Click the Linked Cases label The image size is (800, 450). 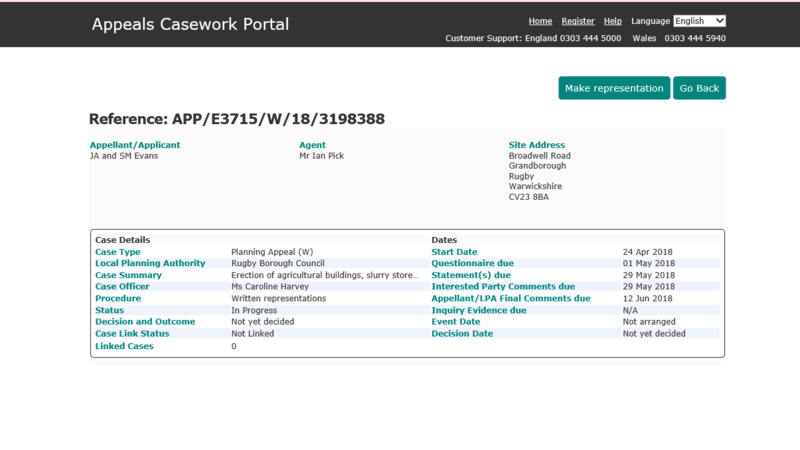pos(125,346)
